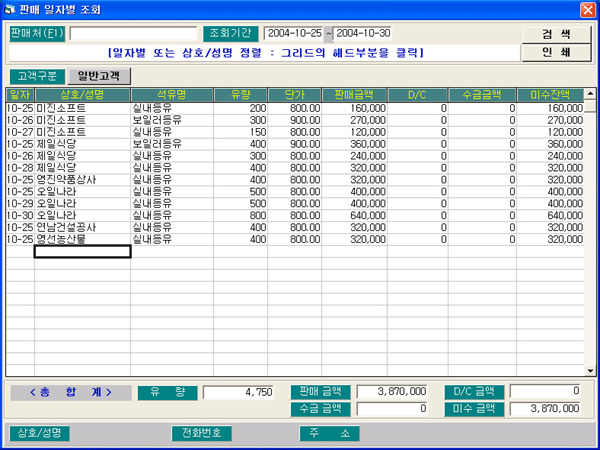Click the 일반고객 customer type button
The image size is (600, 450).
(x=99, y=77)
